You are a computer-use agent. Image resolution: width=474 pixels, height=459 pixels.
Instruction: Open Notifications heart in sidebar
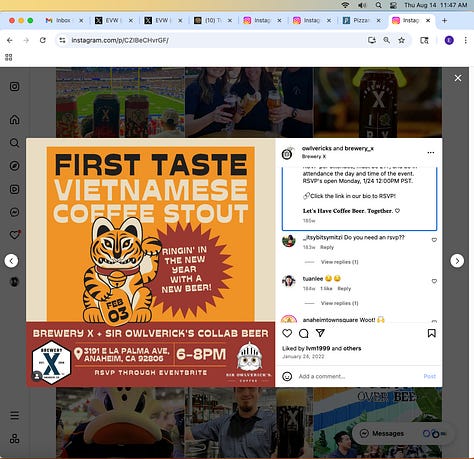coord(14,235)
